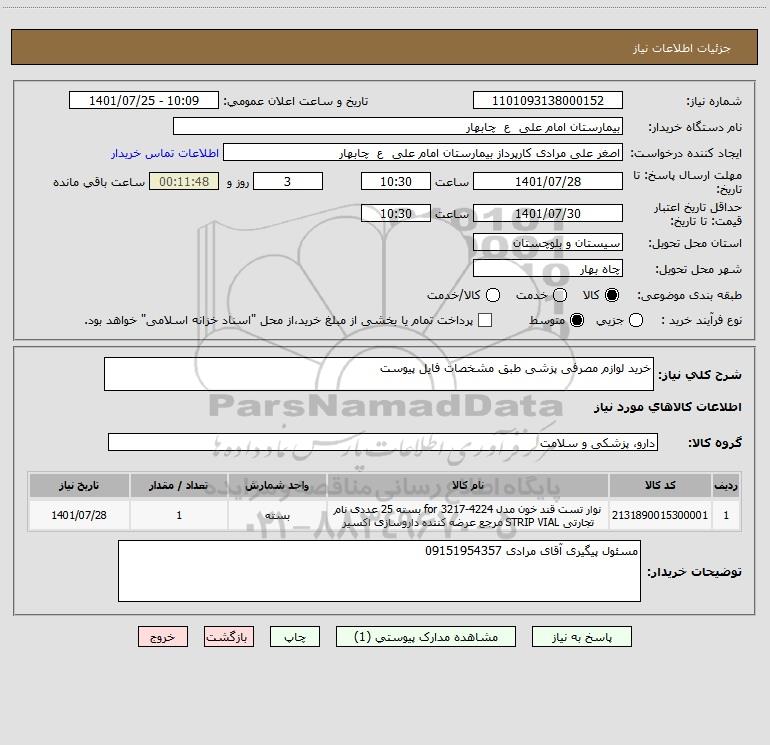The width and height of the screenshot is (770, 745).
Task: Click the price validity date 1401/07/30 field
Action: [x=548, y=213]
